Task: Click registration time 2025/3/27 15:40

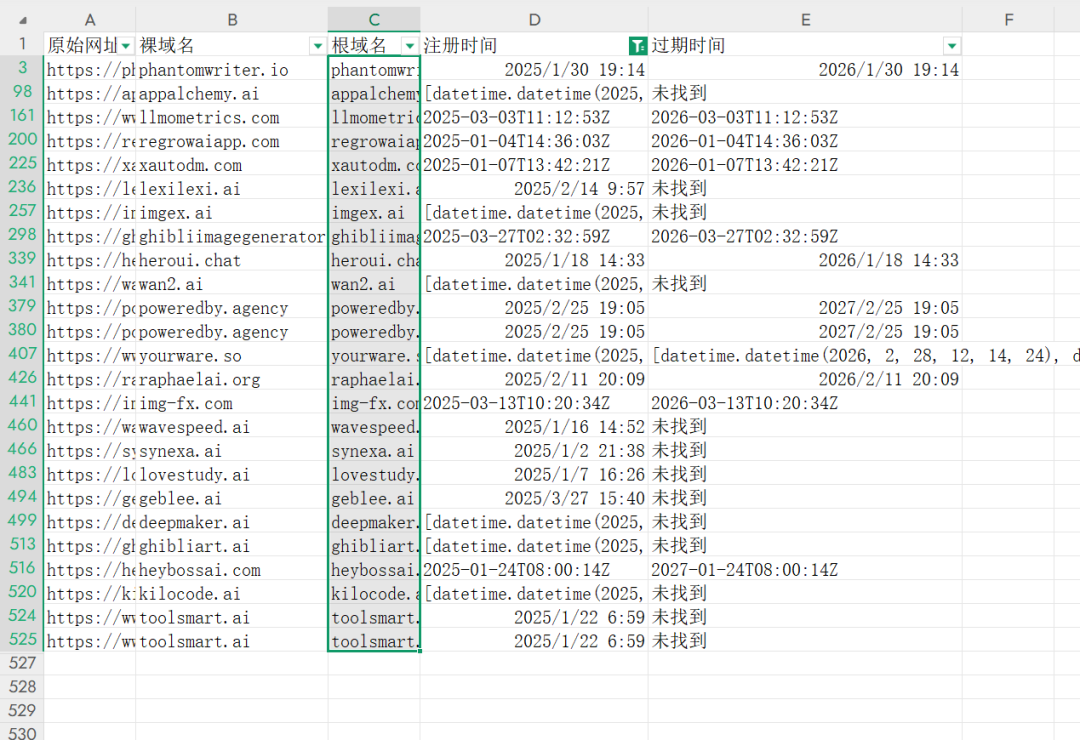Action: coord(534,498)
